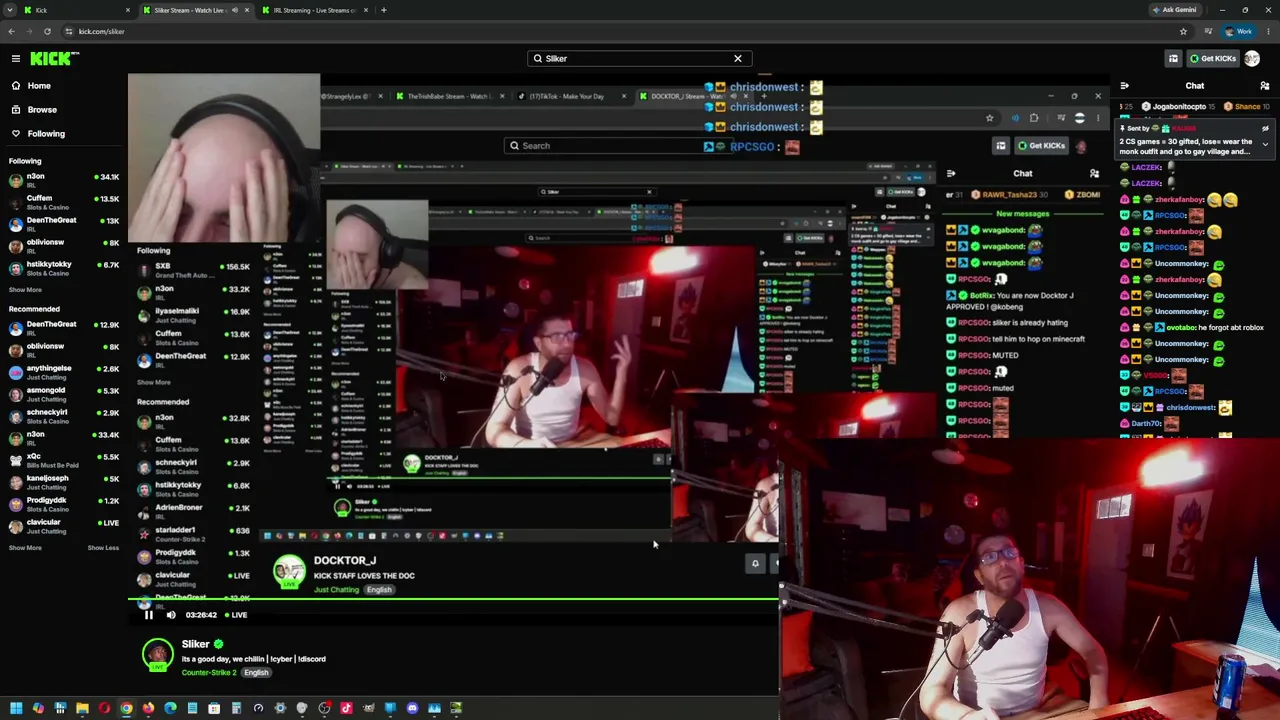1280x720 pixels.
Task: Open the chat users icon in Chat header
Action: (1265, 86)
